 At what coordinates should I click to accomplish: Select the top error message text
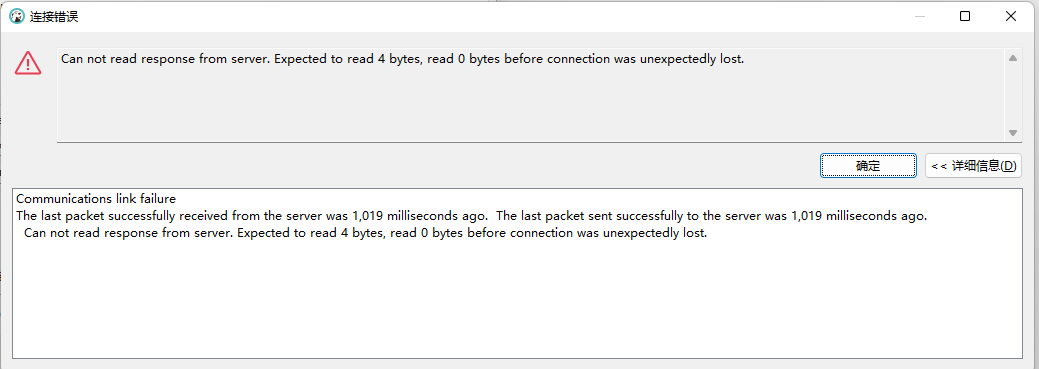(402, 59)
